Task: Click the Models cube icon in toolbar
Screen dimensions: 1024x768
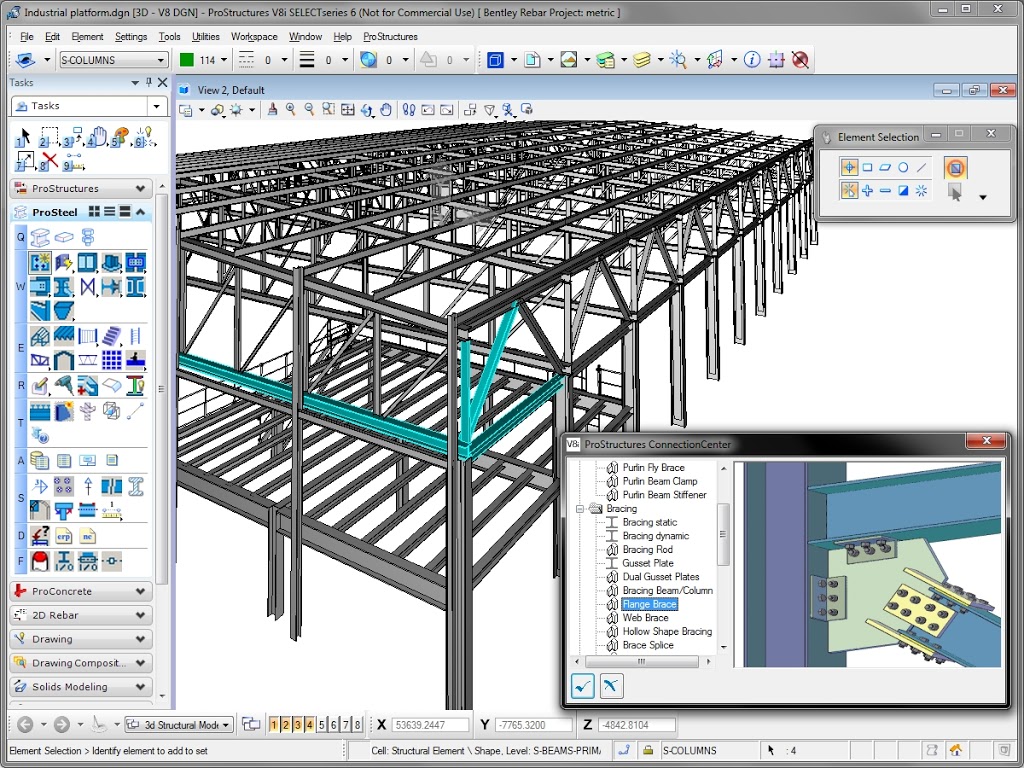Action: pyautogui.click(x=496, y=60)
